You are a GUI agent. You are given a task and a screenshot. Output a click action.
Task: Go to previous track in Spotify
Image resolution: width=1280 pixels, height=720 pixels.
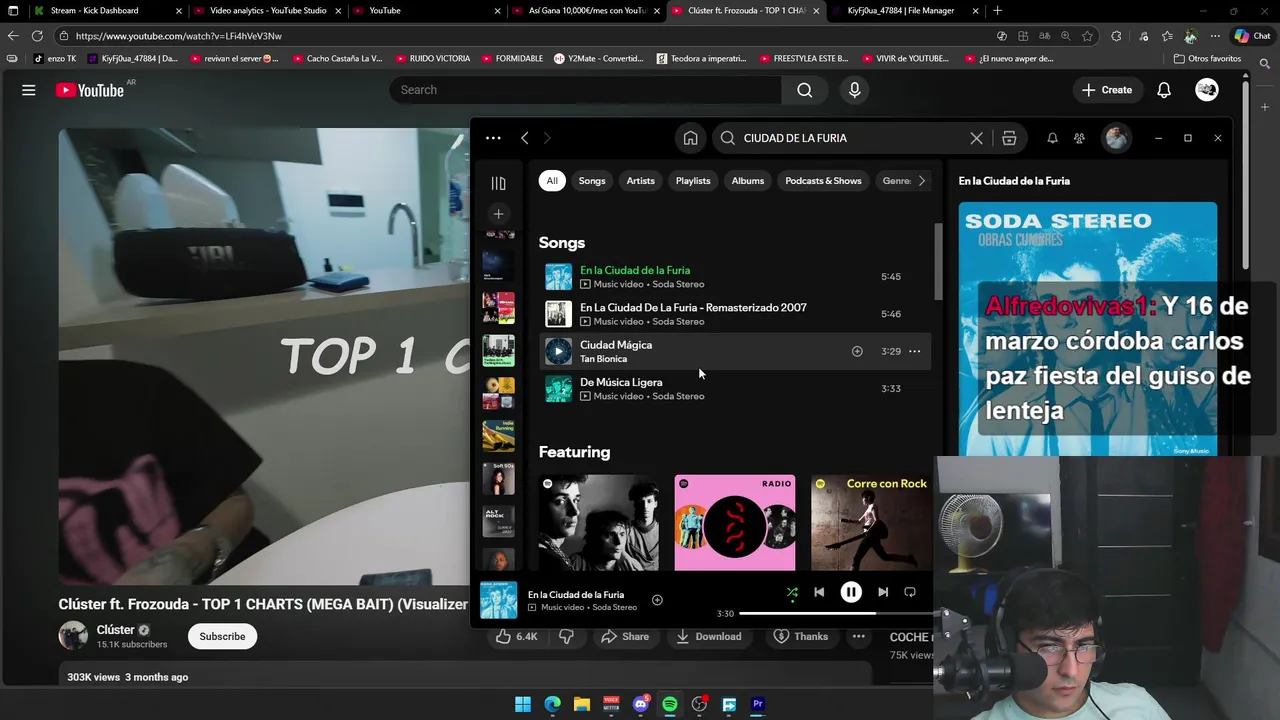tap(819, 592)
